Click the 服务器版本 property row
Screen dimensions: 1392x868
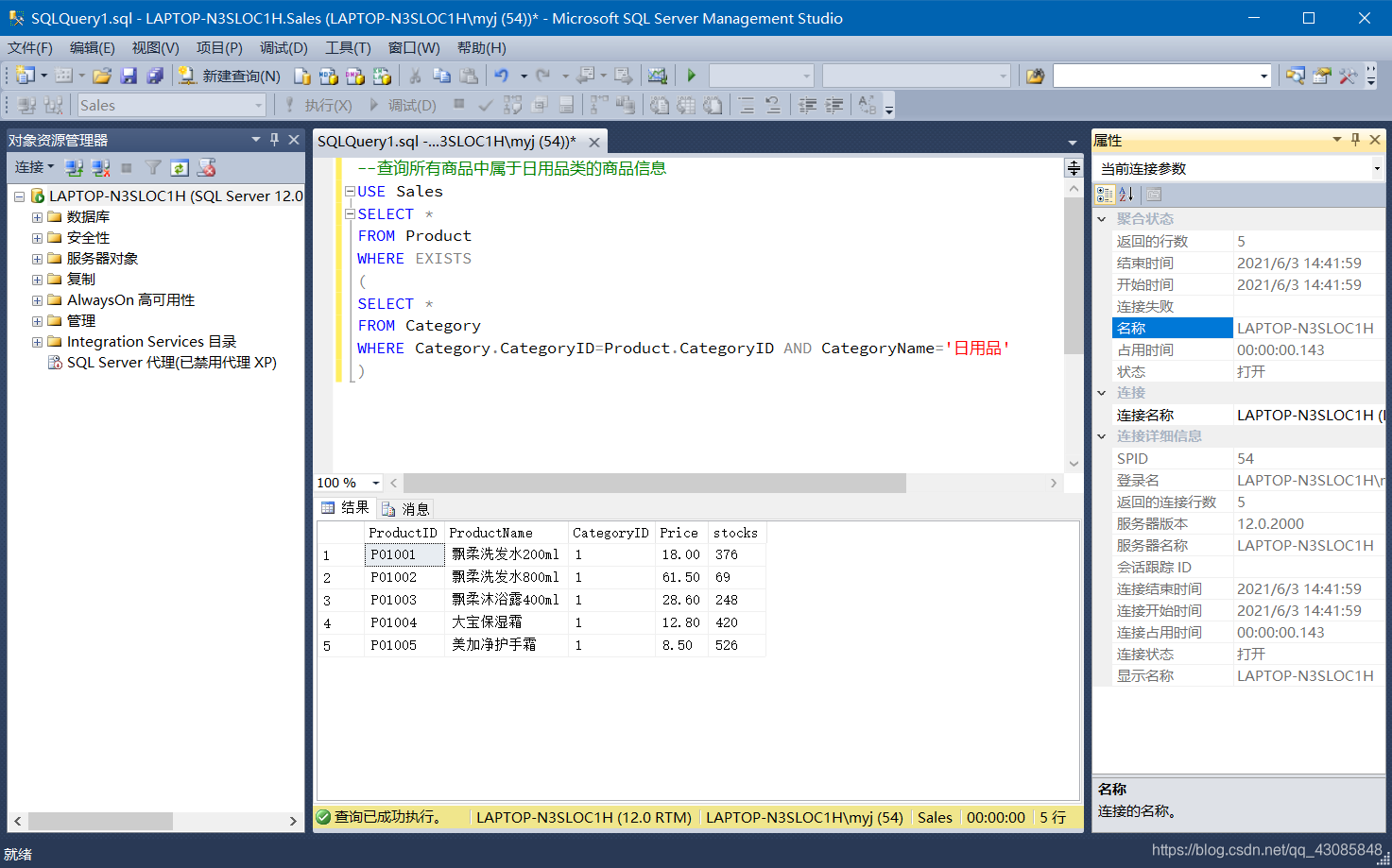coord(1249,523)
